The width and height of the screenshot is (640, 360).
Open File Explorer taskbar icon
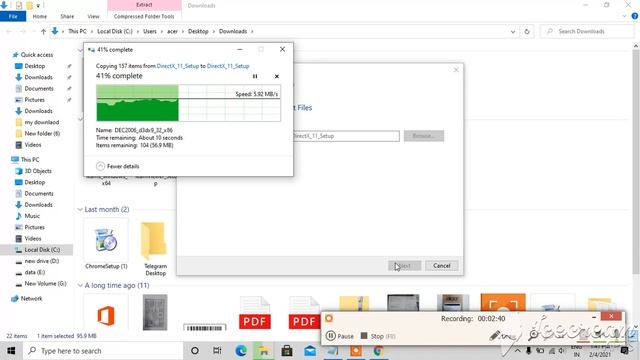[264, 351]
